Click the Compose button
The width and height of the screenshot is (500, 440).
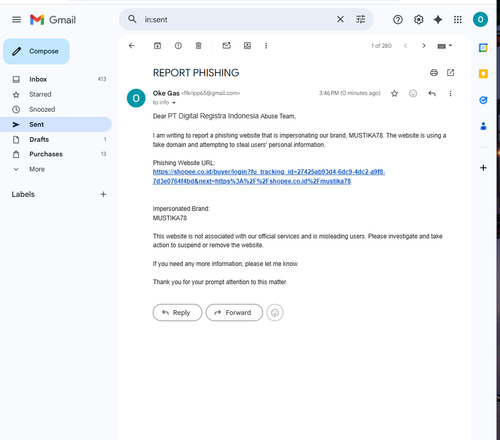36,51
